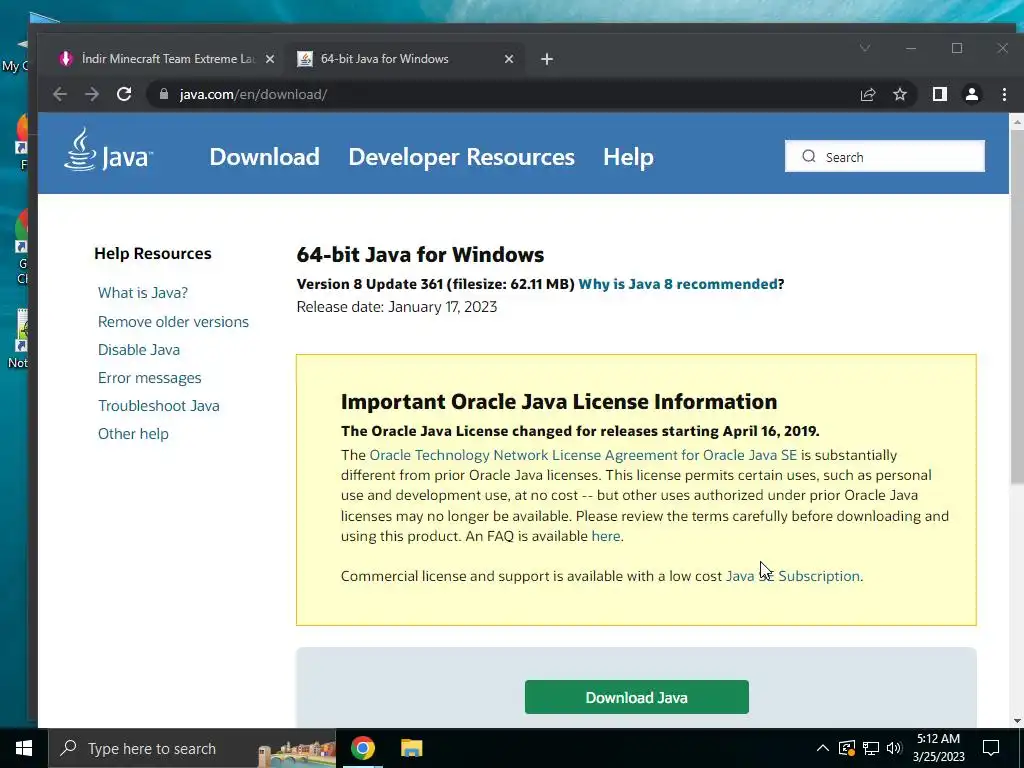Open the What is Java? link

(x=143, y=293)
